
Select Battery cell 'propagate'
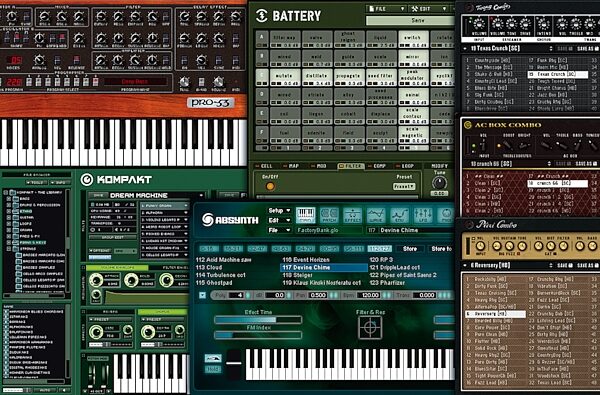pyautogui.click(x=349, y=78)
